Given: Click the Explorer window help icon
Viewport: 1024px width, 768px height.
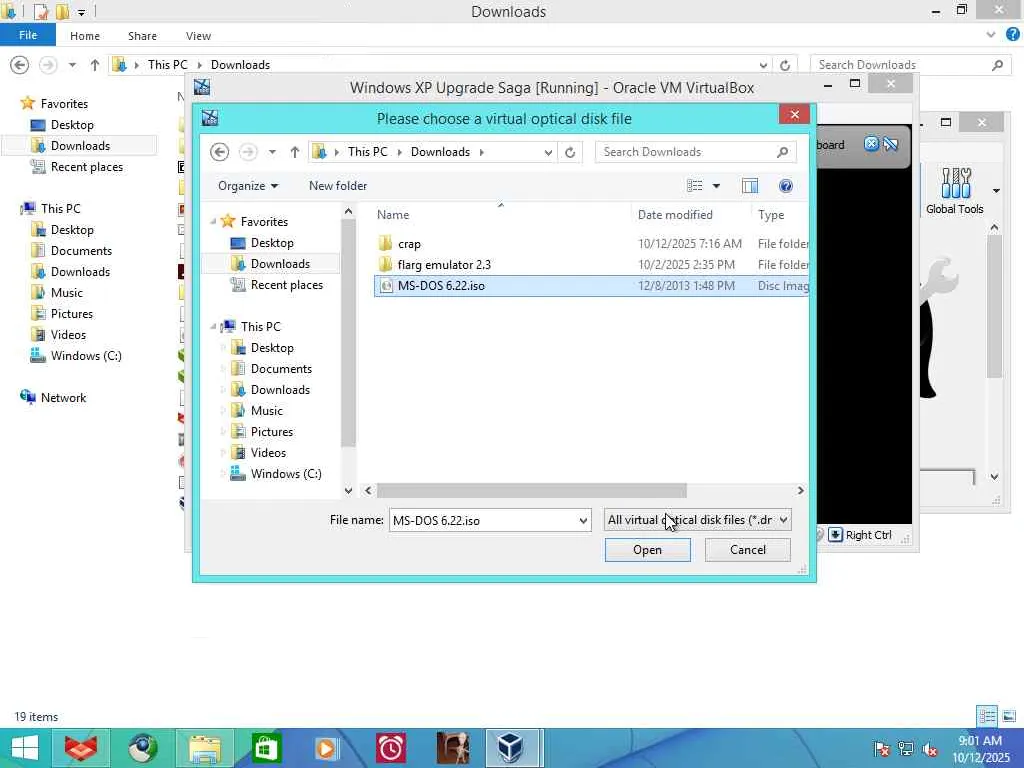Looking at the screenshot, I should pos(1012,35).
